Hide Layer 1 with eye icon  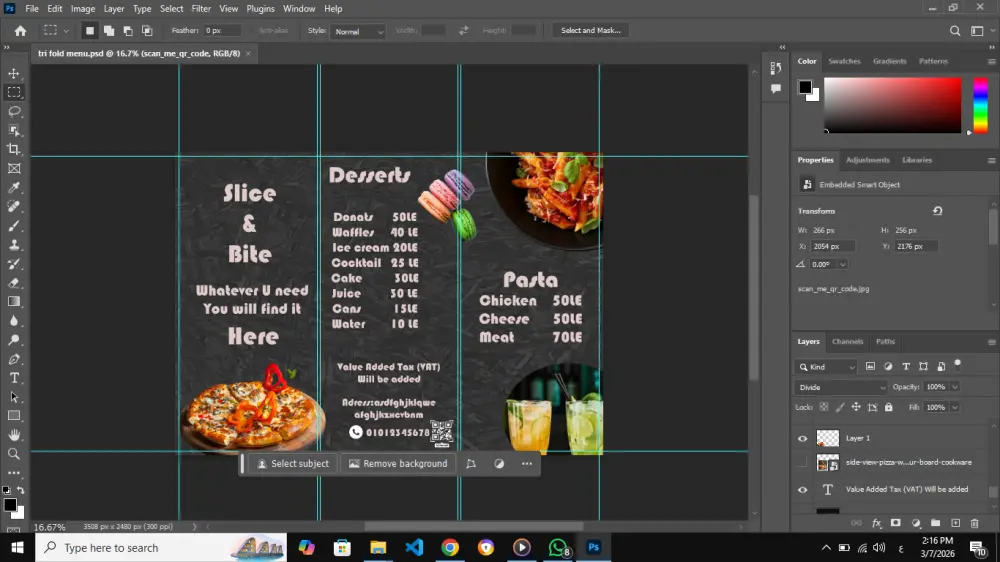point(802,438)
